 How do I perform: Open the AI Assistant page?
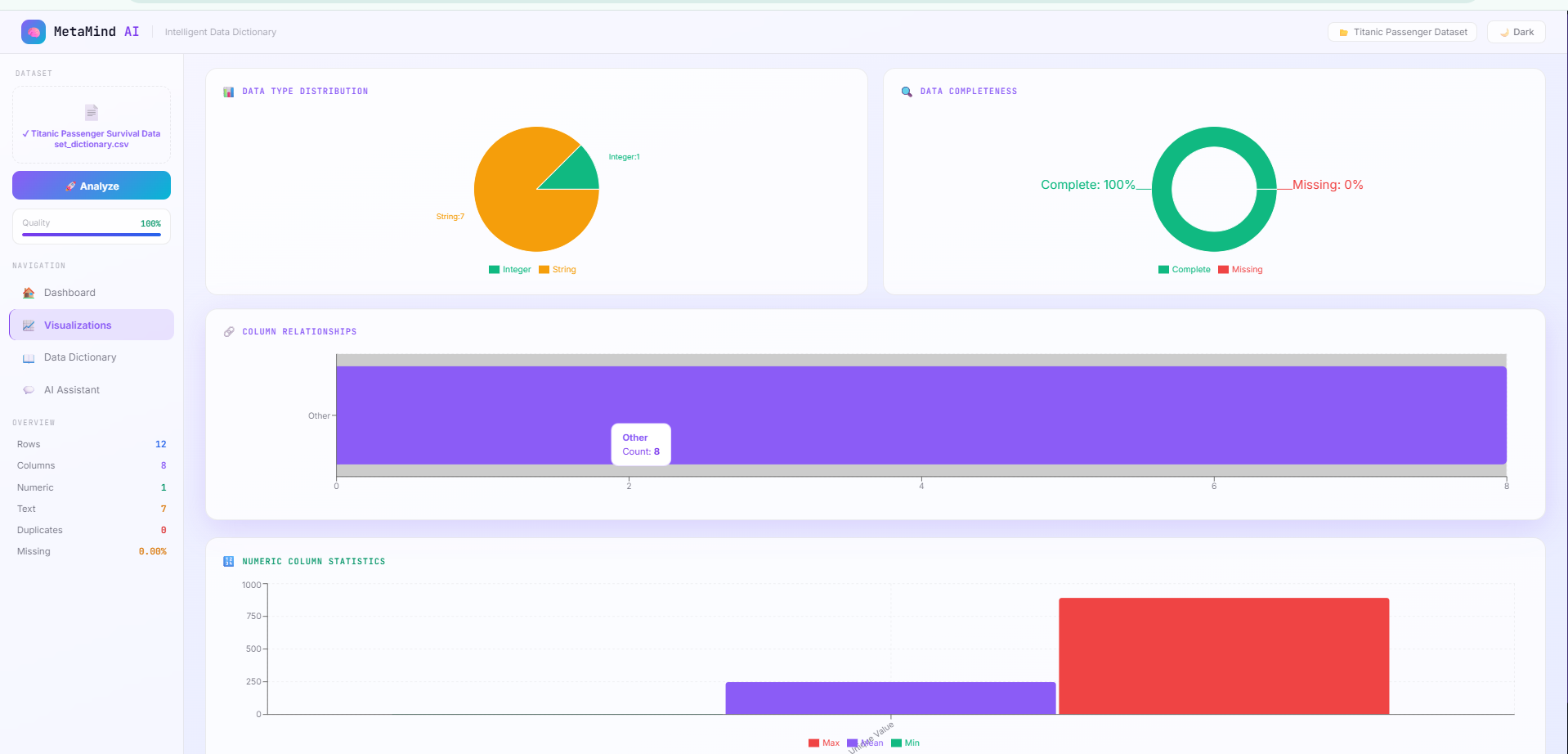[92, 390]
